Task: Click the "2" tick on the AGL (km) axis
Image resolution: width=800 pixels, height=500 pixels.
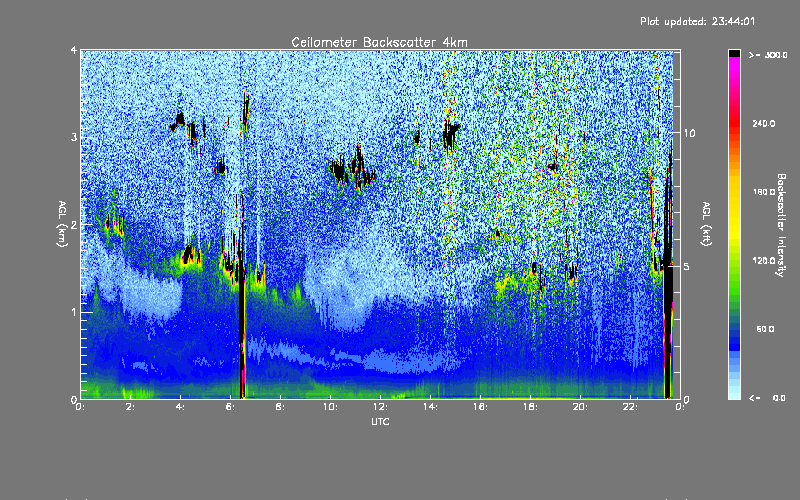Action: pyautogui.click(x=74, y=224)
